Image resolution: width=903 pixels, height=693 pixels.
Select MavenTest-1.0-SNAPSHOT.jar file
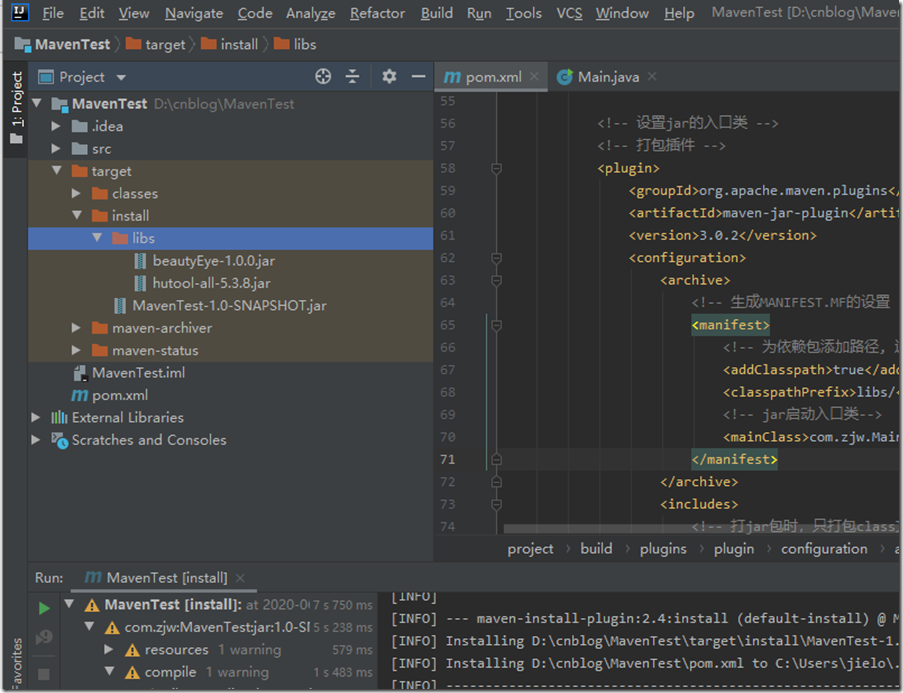[220, 305]
